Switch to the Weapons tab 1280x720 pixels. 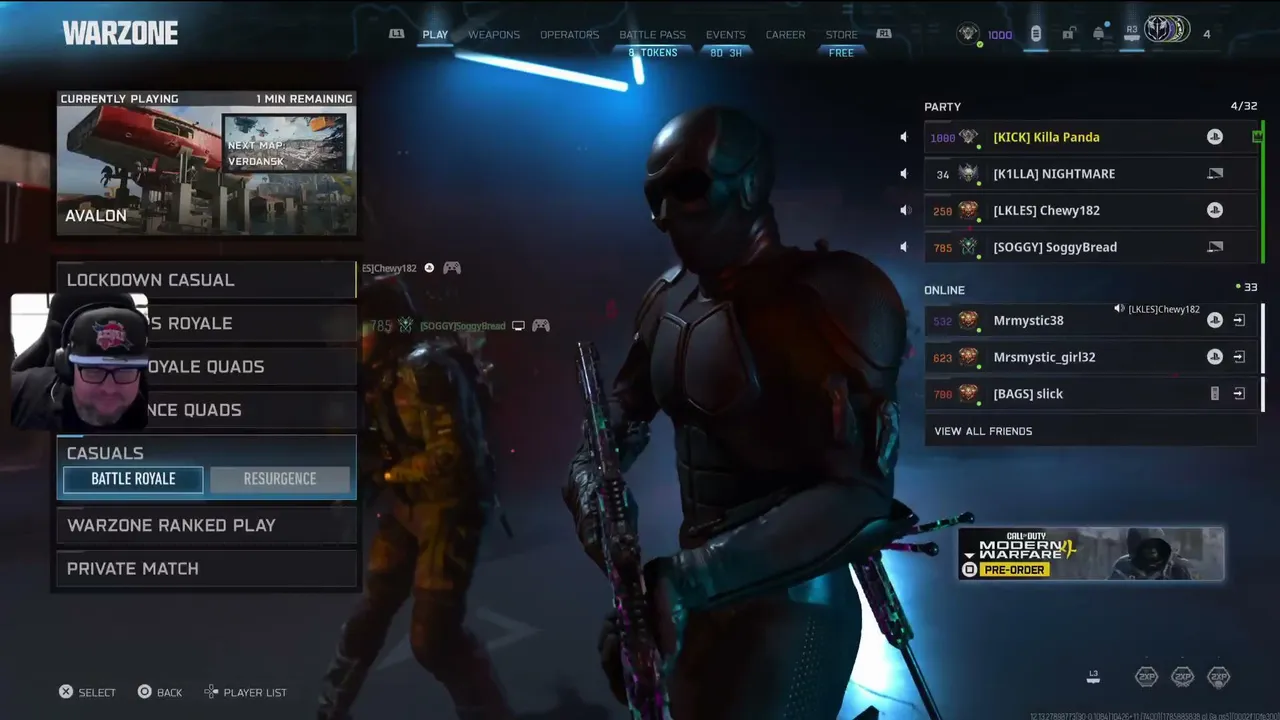tap(494, 35)
